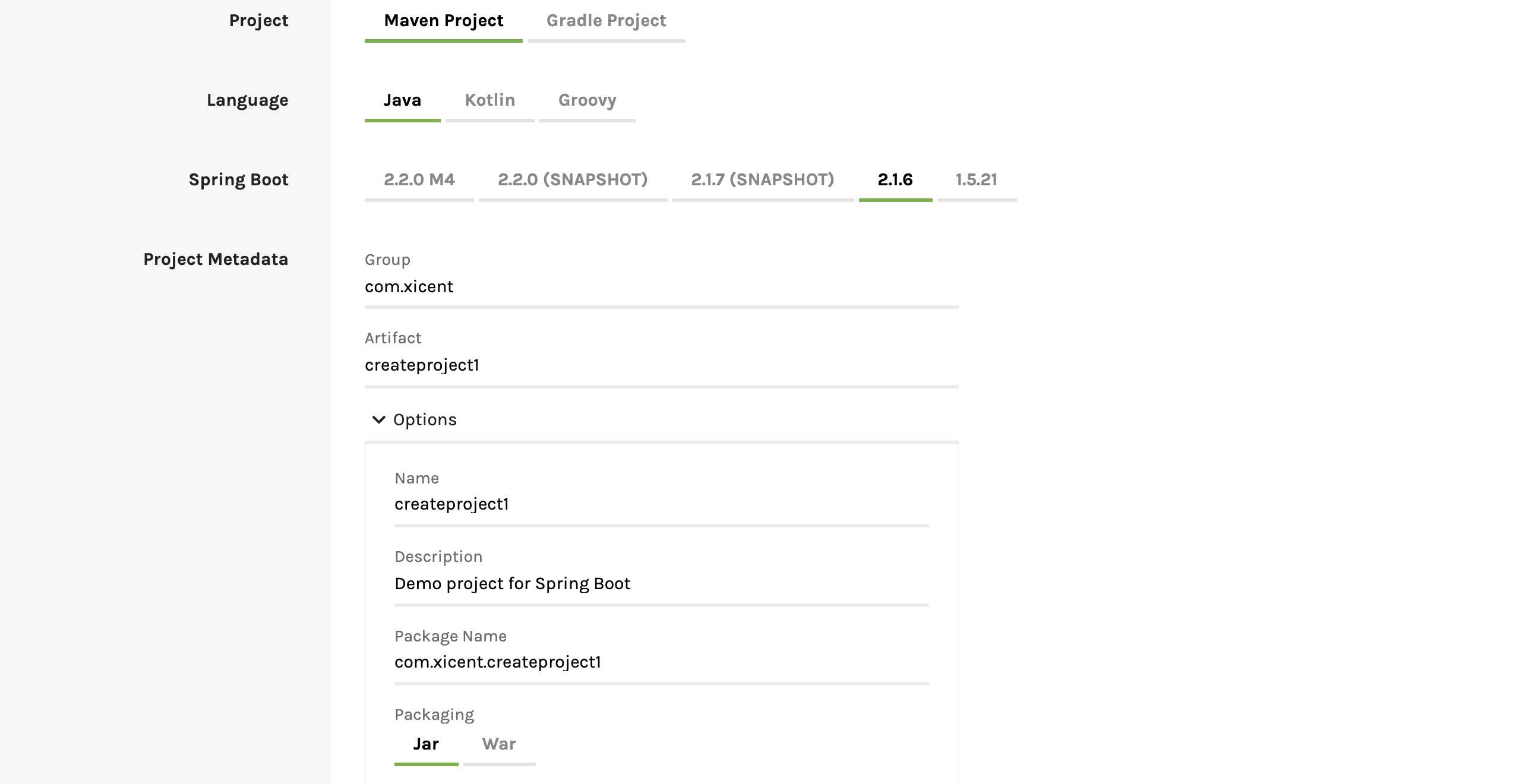Select Spring Boot 2.2.0 M4
1535x784 pixels.
point(419,180)
